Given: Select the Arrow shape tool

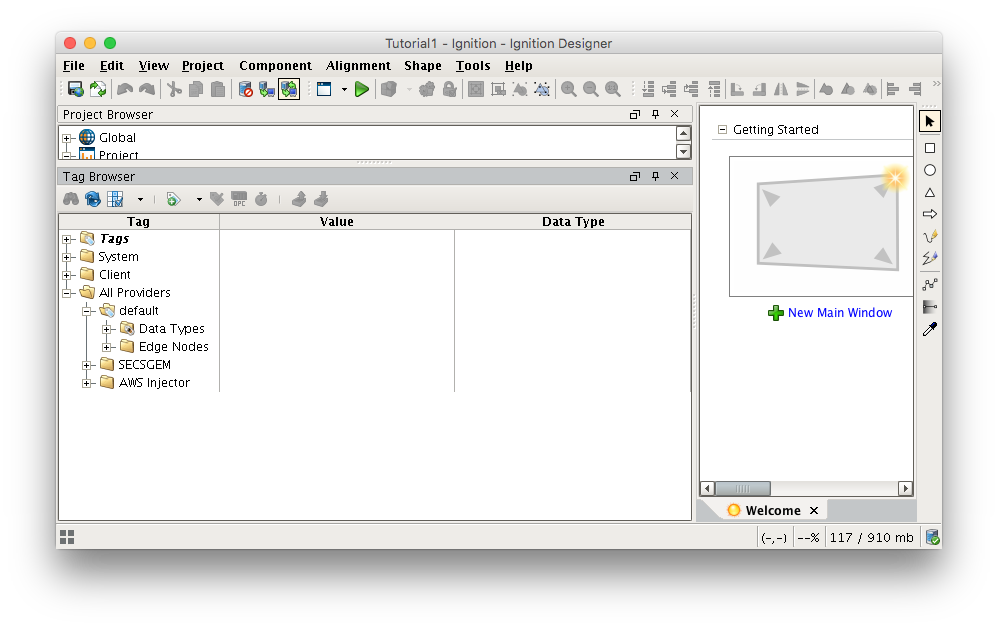Looking at the screenshot, I should click(929, 214).
